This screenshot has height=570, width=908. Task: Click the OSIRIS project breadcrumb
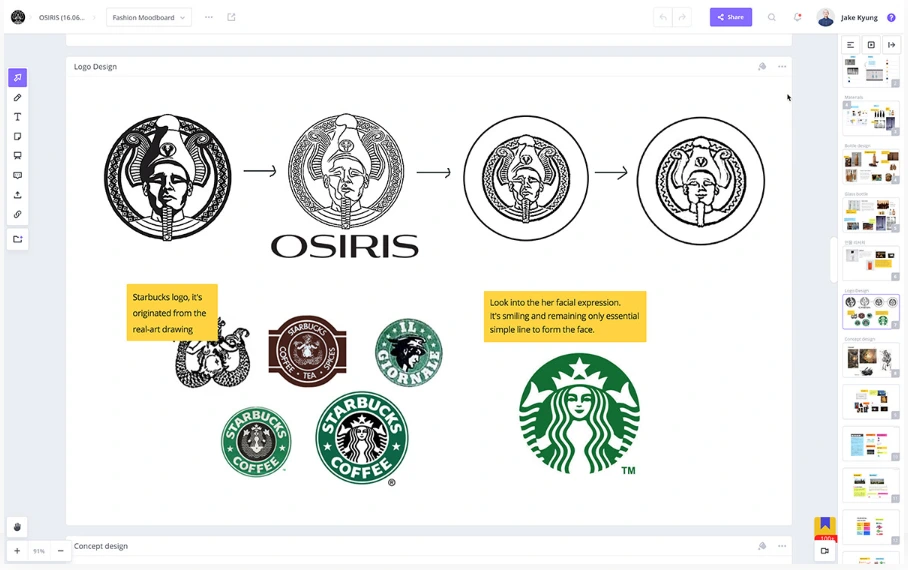click(62, 17)
